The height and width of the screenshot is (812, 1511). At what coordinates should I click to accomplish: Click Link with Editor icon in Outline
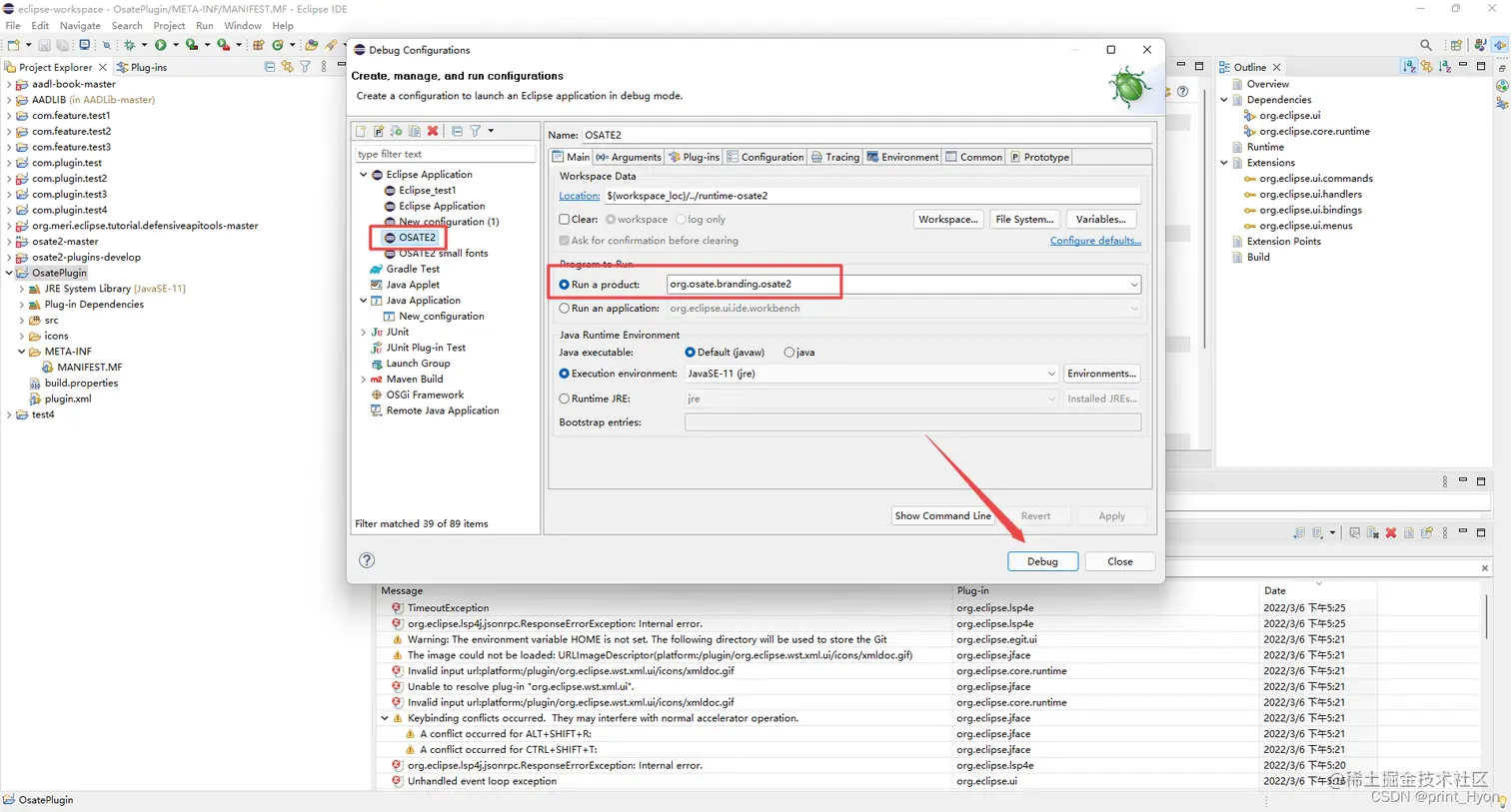pyautogui.click(x=1427, y=67)
